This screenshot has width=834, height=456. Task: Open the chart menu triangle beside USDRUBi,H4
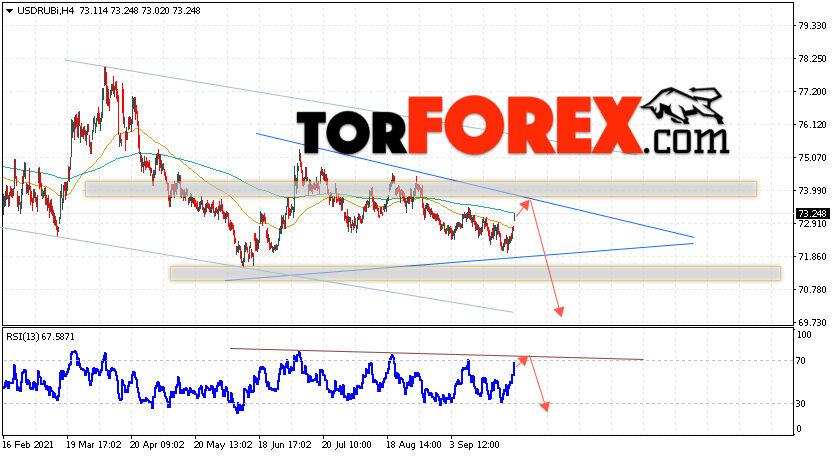(x=9, y=11)
